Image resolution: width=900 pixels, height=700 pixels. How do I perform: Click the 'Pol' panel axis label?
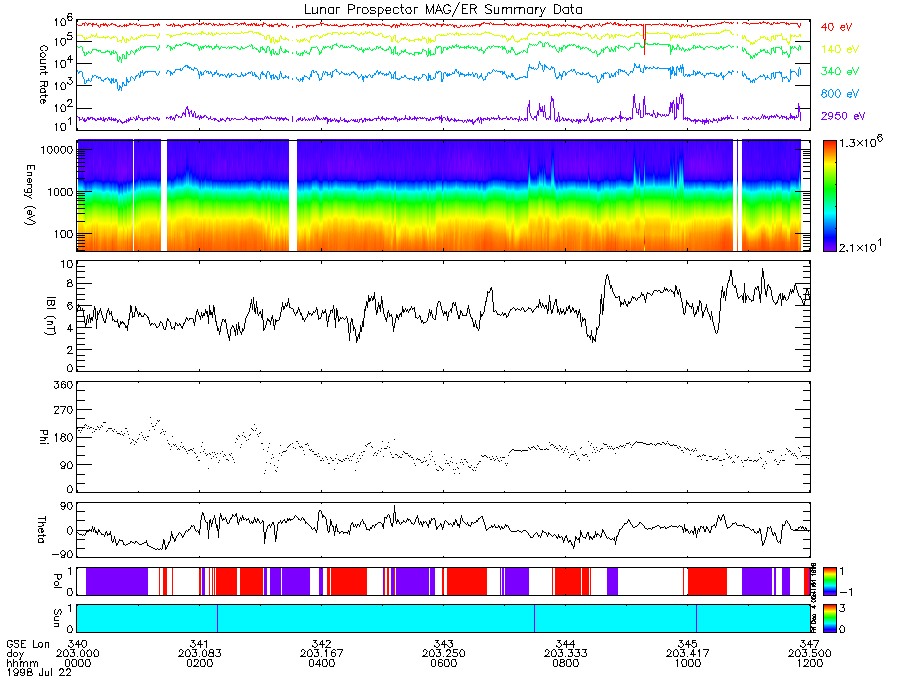coord(57,581)
